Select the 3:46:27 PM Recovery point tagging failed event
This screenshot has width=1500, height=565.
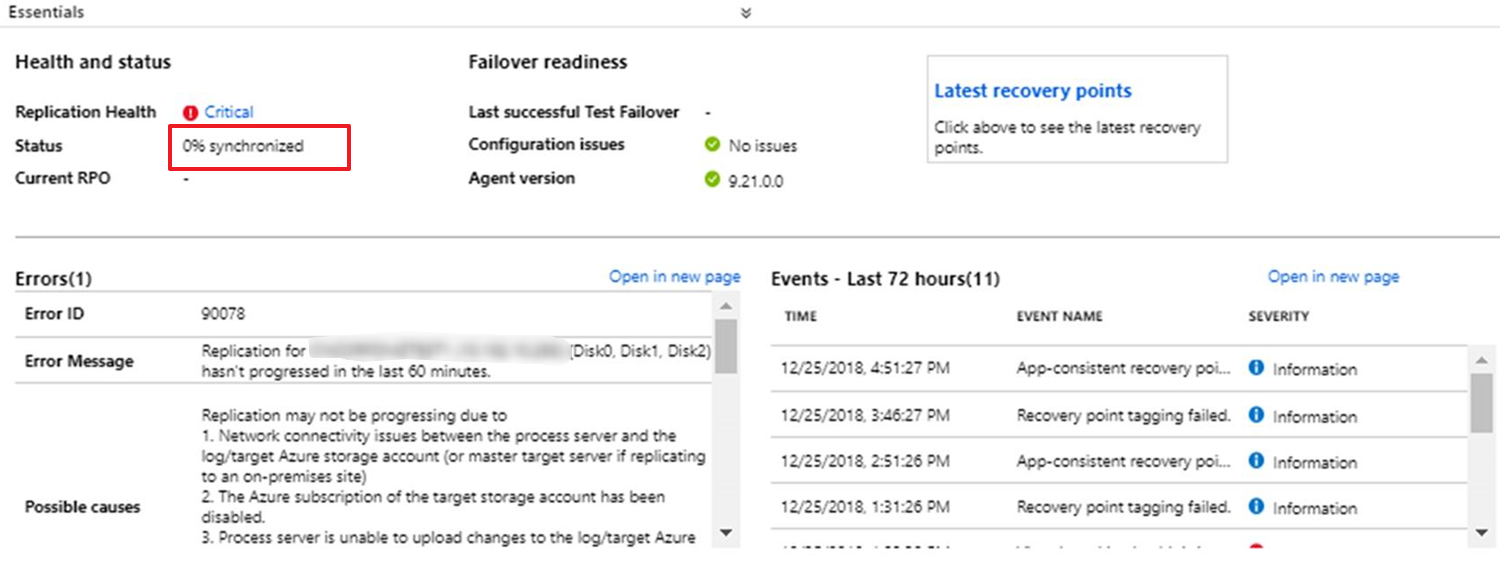pos(1122,415)
